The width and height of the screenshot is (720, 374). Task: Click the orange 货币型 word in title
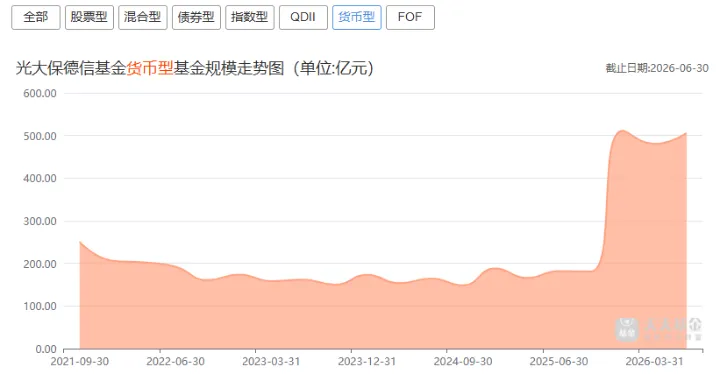pos(150,68)
